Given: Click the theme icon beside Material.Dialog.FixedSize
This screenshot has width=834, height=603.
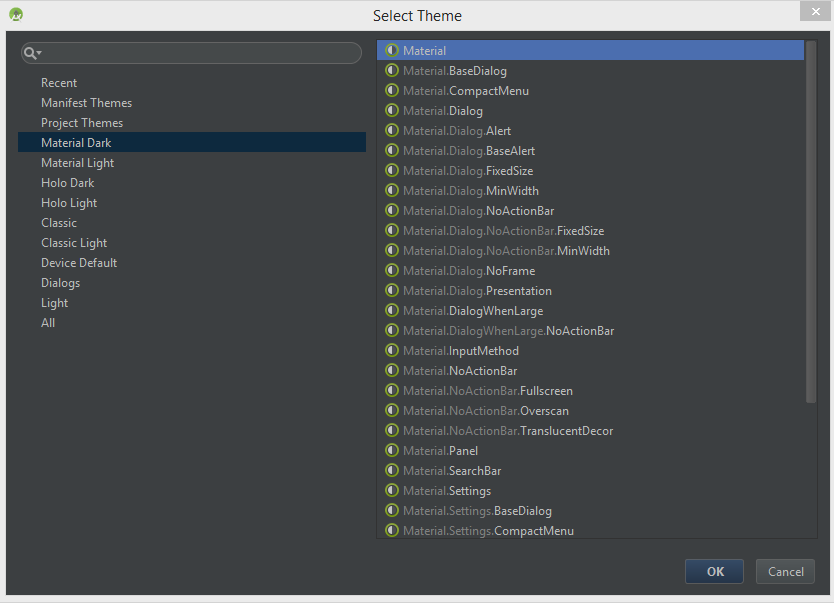Looking at the screenshot, I should coord(392,170).
